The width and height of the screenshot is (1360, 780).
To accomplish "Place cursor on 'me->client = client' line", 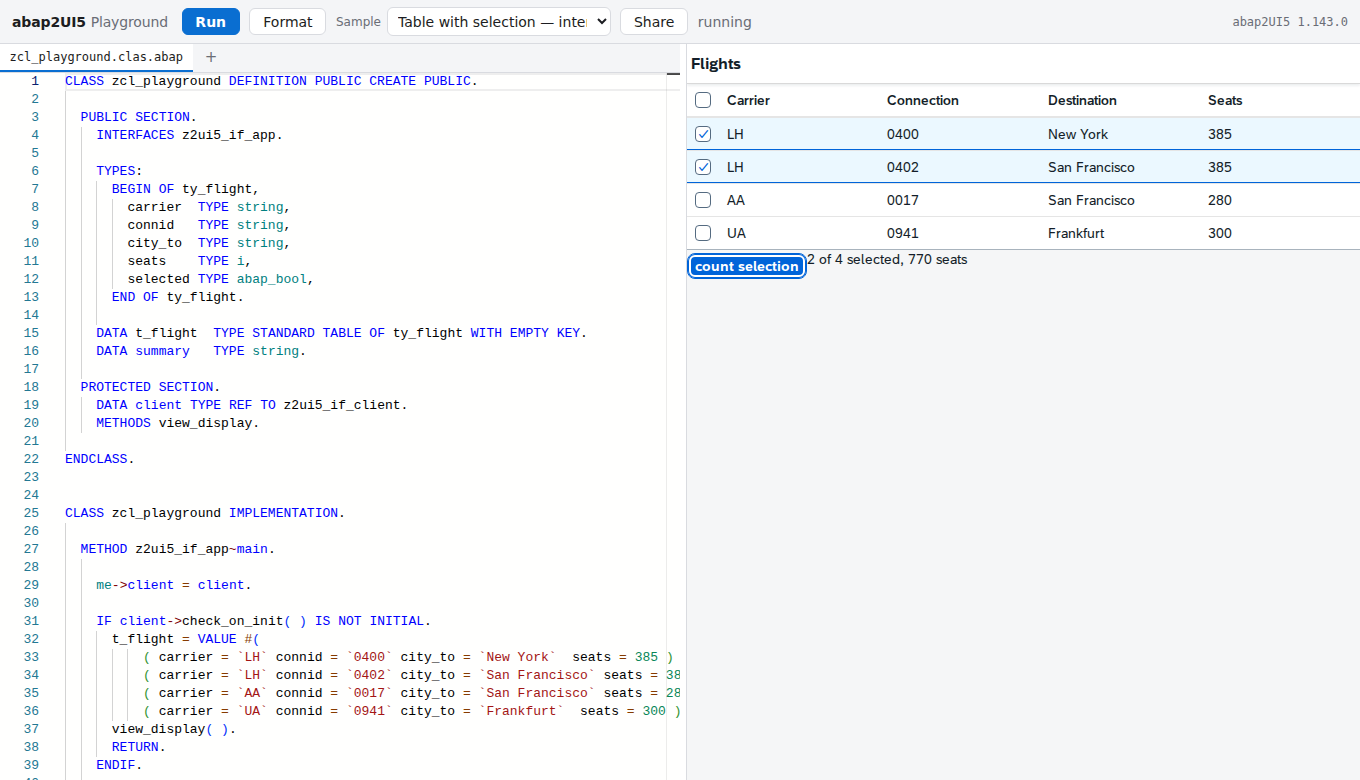I will [174, 585].
